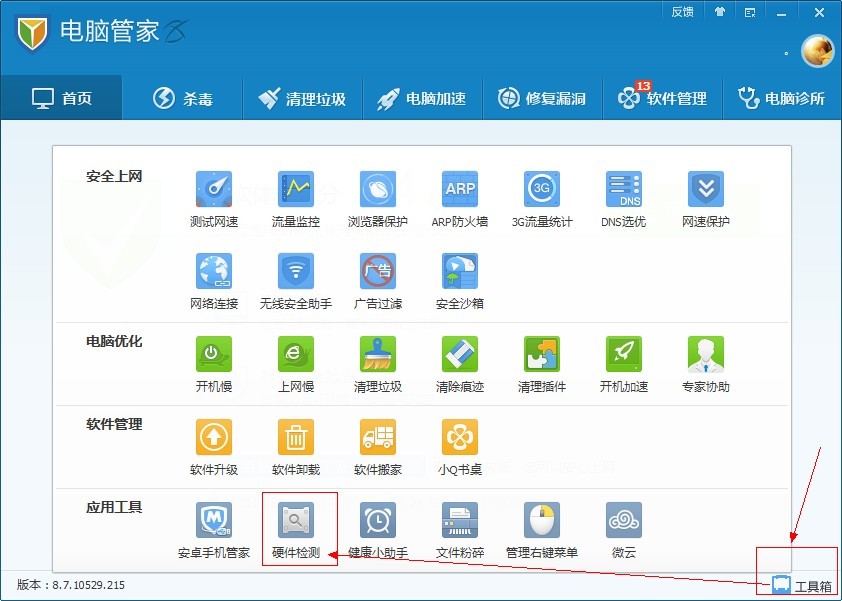Go to the 电脑加速 tab
Screen dimensions: 842x601
(x=423, y=98)
